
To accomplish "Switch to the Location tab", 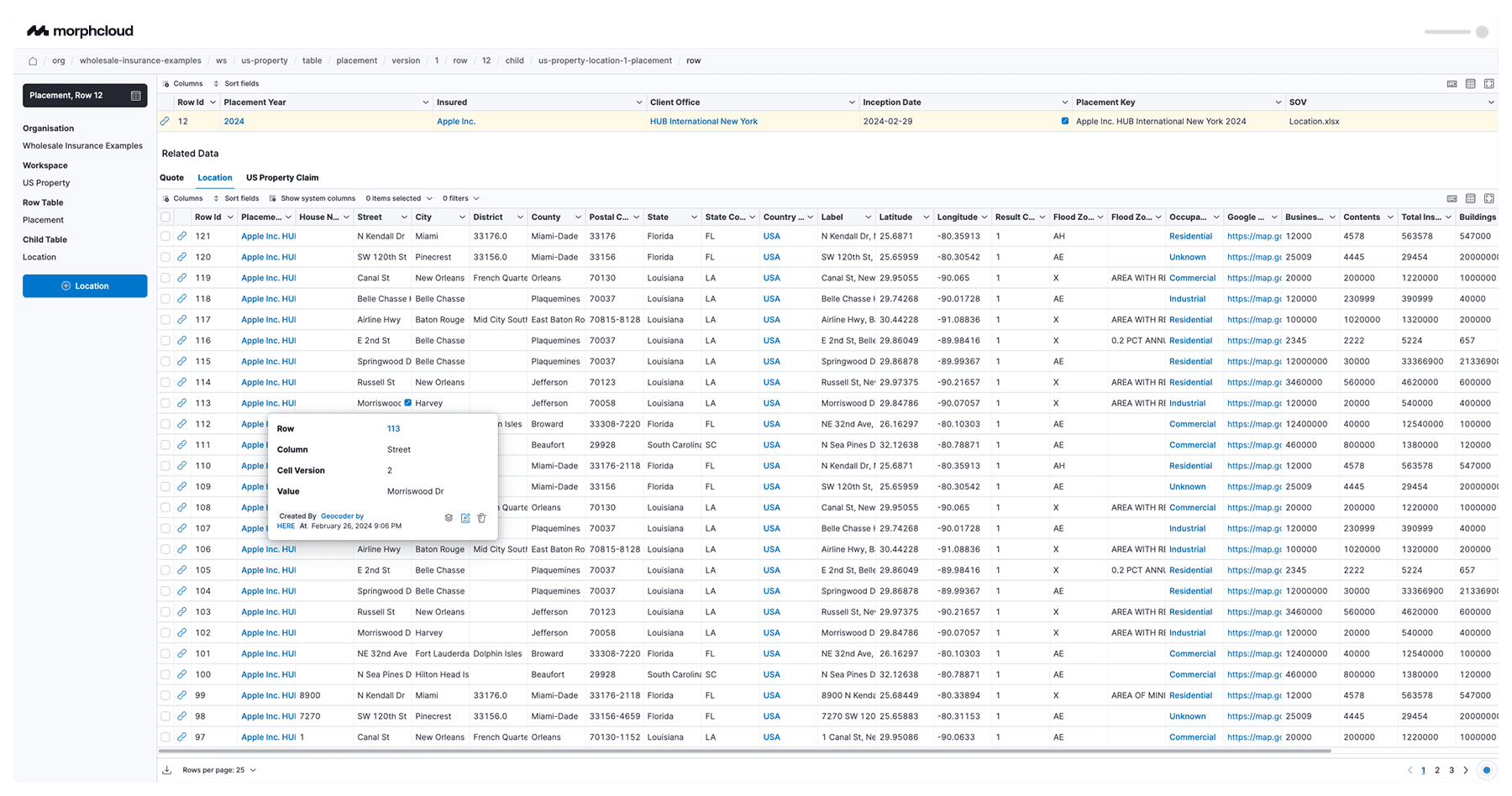I will [215, 178].
